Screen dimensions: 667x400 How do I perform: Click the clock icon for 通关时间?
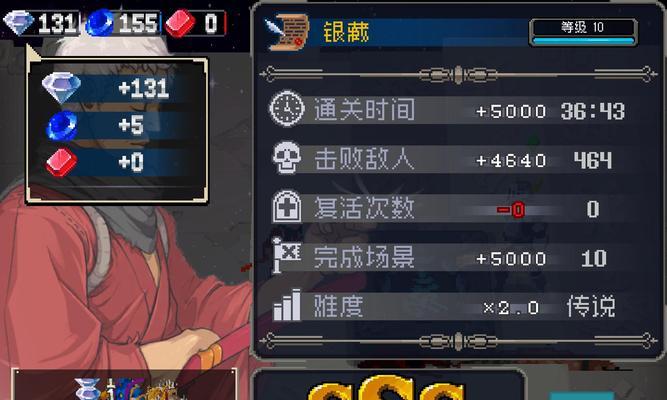[287, 109]
